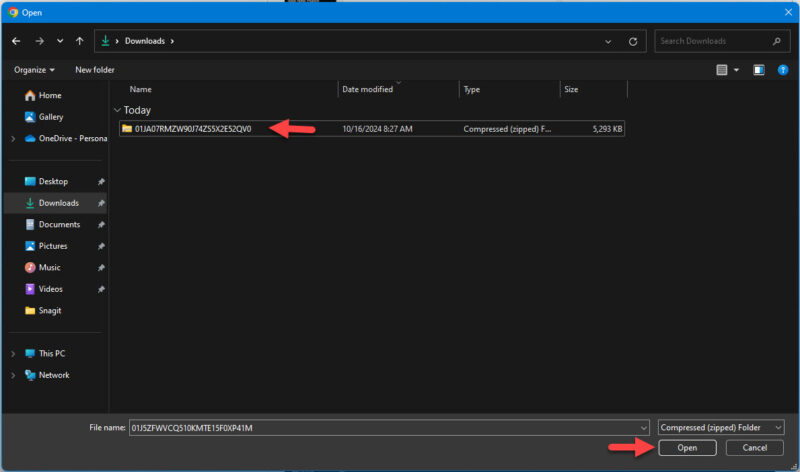This screenshot has width=800, height=472.
Task: Sort files by Date modified column
Action: (x=368, y=89)
